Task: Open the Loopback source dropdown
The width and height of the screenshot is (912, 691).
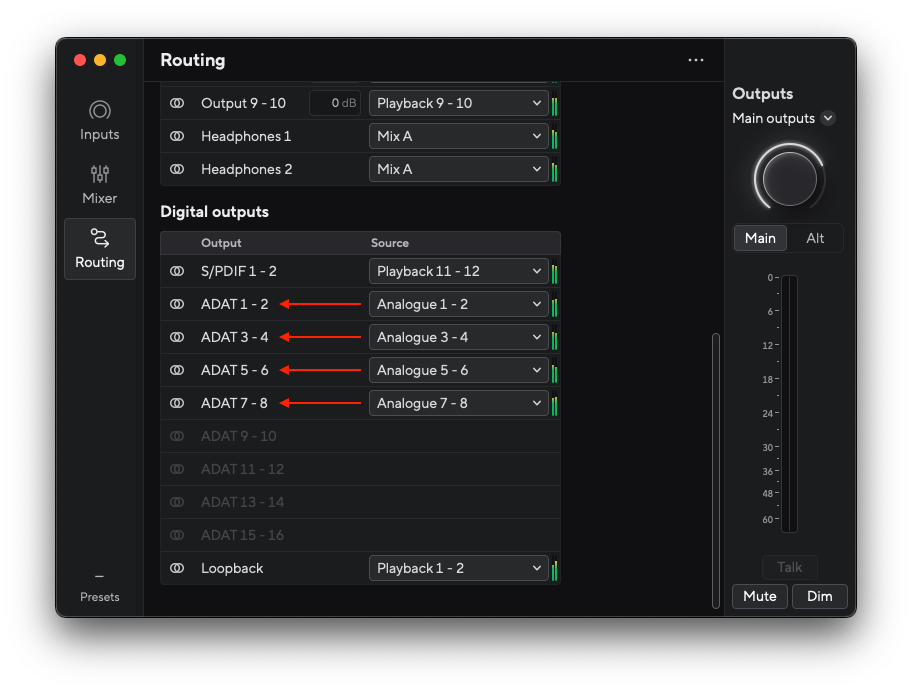Action: (458, 568)
